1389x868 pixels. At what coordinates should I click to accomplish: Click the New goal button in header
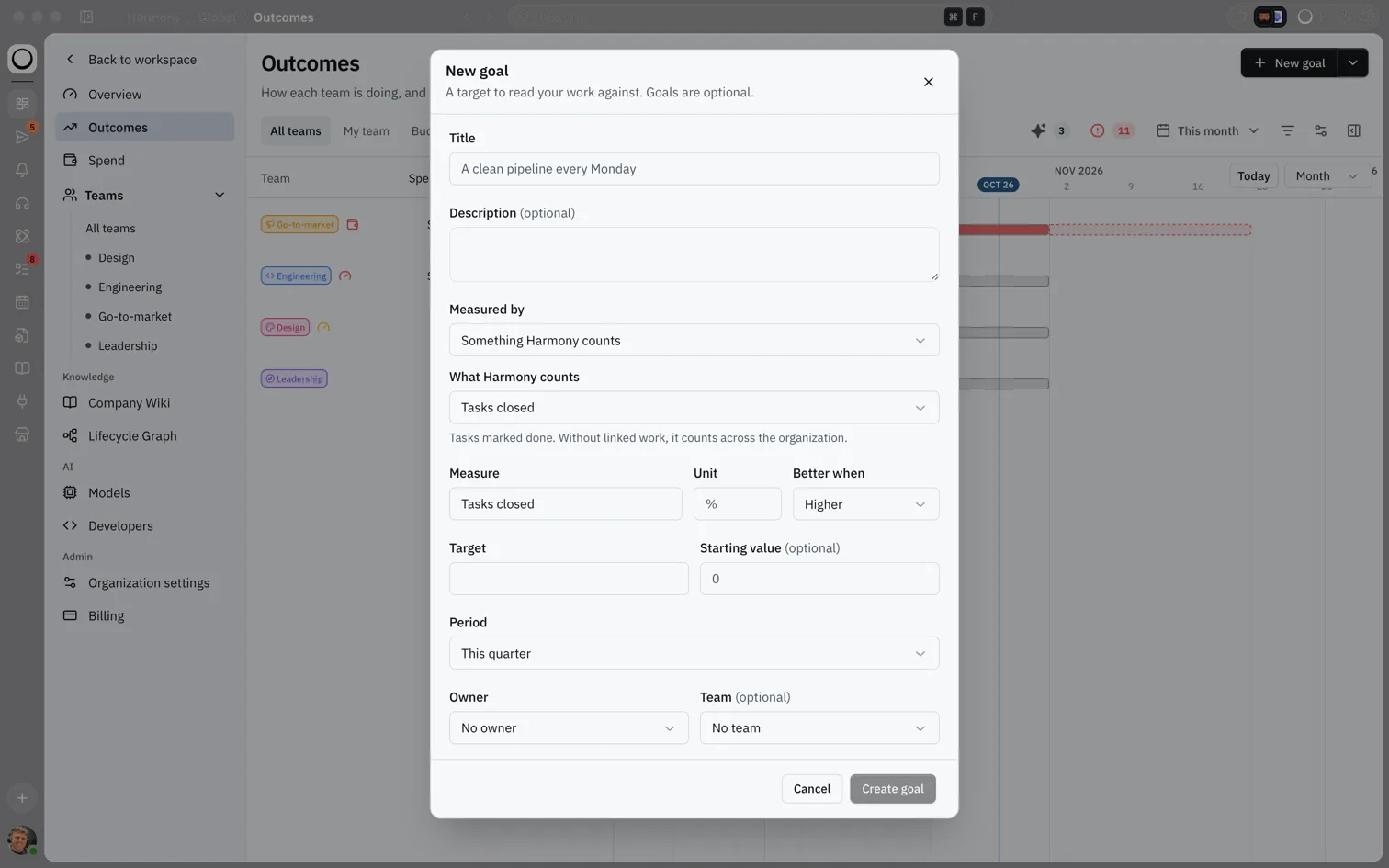pos(1290,62)
